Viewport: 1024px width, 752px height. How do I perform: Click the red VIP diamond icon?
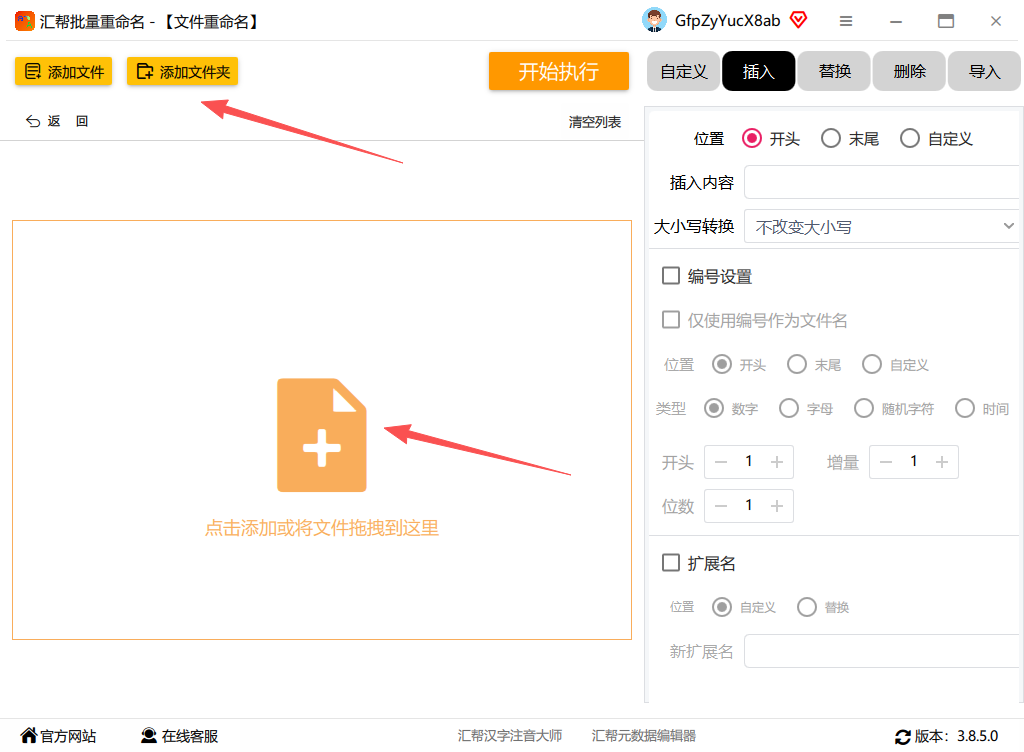(x=798, y=20)
